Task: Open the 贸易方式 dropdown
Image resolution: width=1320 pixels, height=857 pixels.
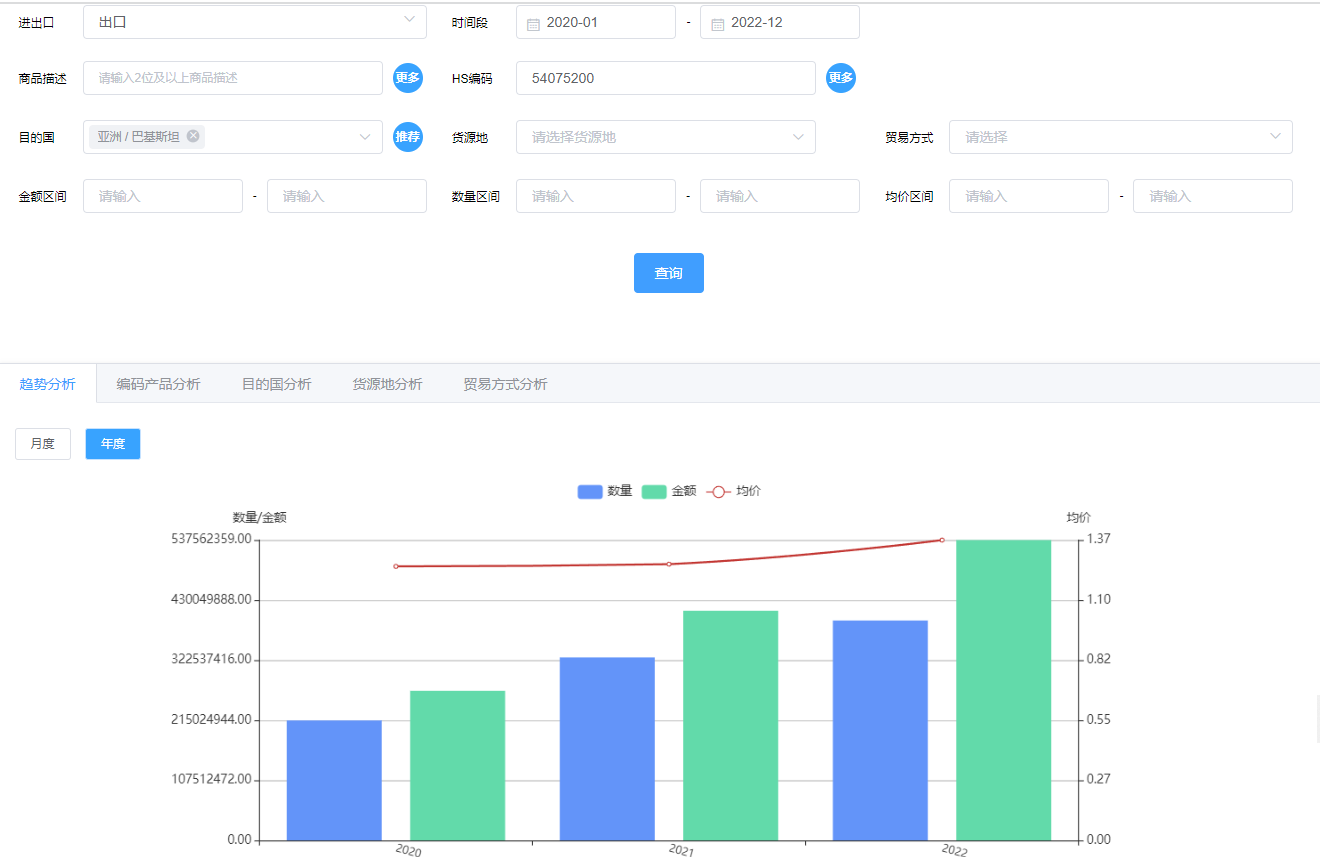Action: 1121,137
